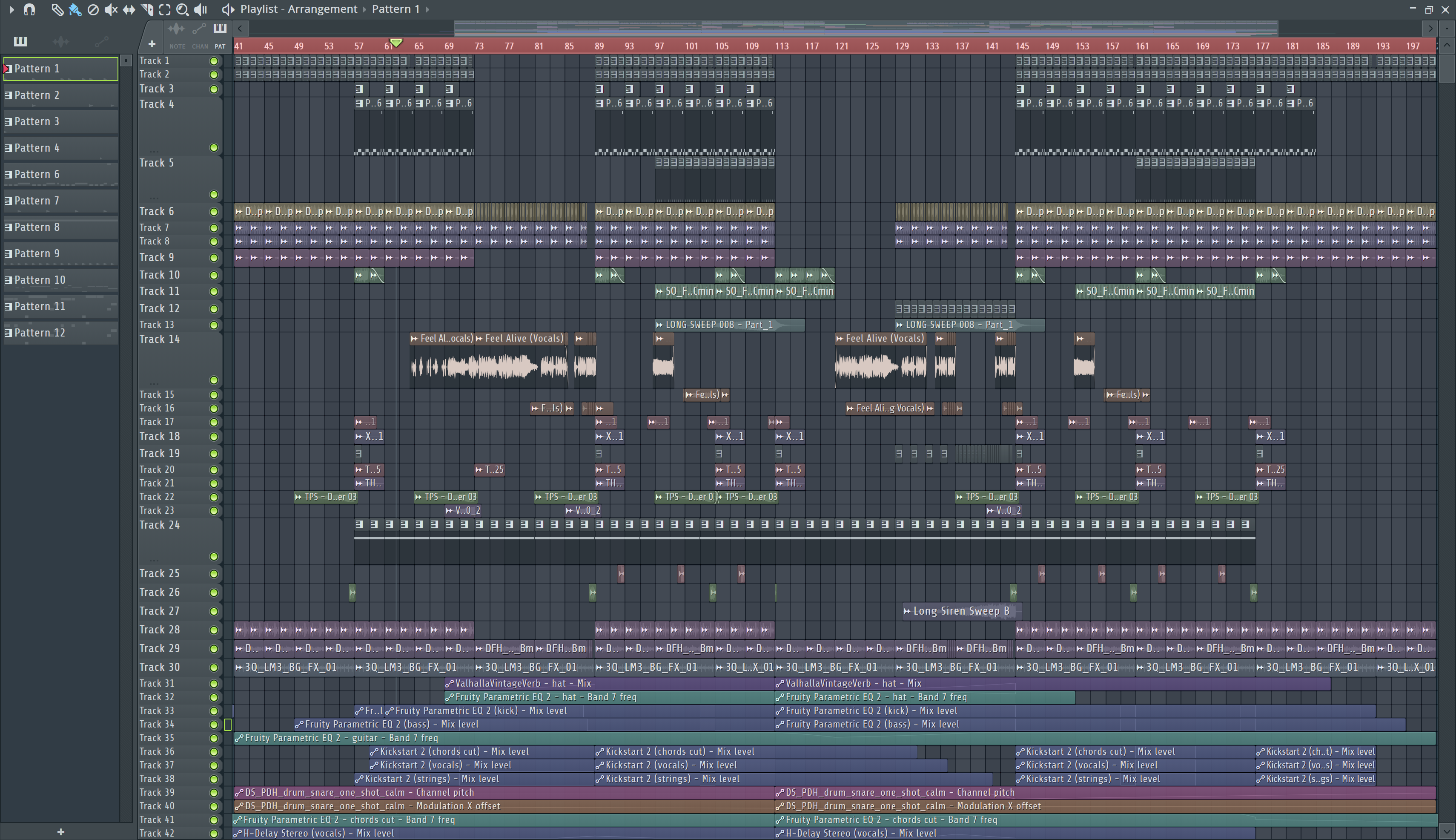Select the Slip tool

(x=129, y=9)
